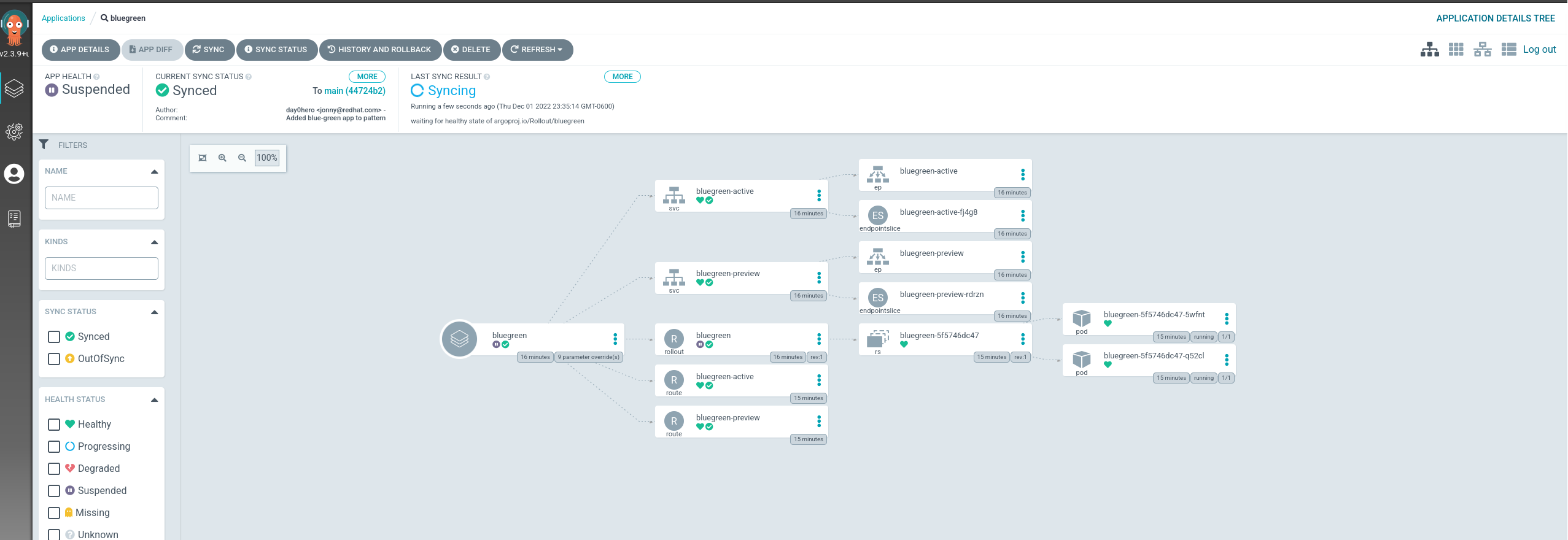The height and width of the screenshot is (540, 1568).
Task: Open menu for bluegreen-active route node
Action: (819, 380)
